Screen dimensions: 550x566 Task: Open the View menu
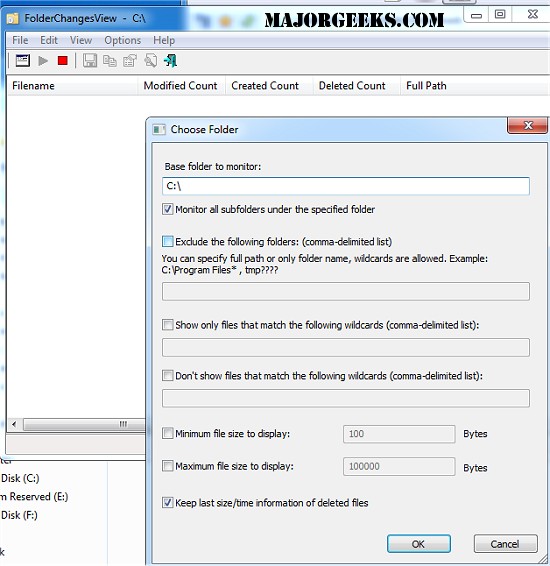pos(81,40)
